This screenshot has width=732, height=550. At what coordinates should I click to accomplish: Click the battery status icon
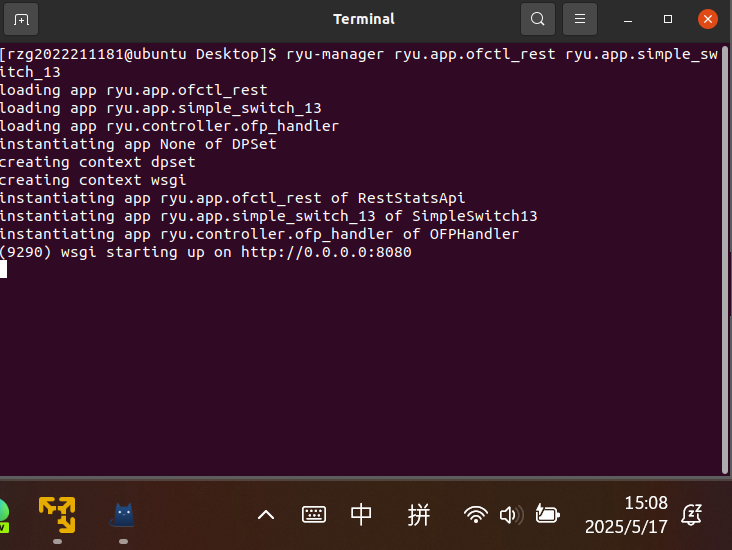[x=546, y=515]
